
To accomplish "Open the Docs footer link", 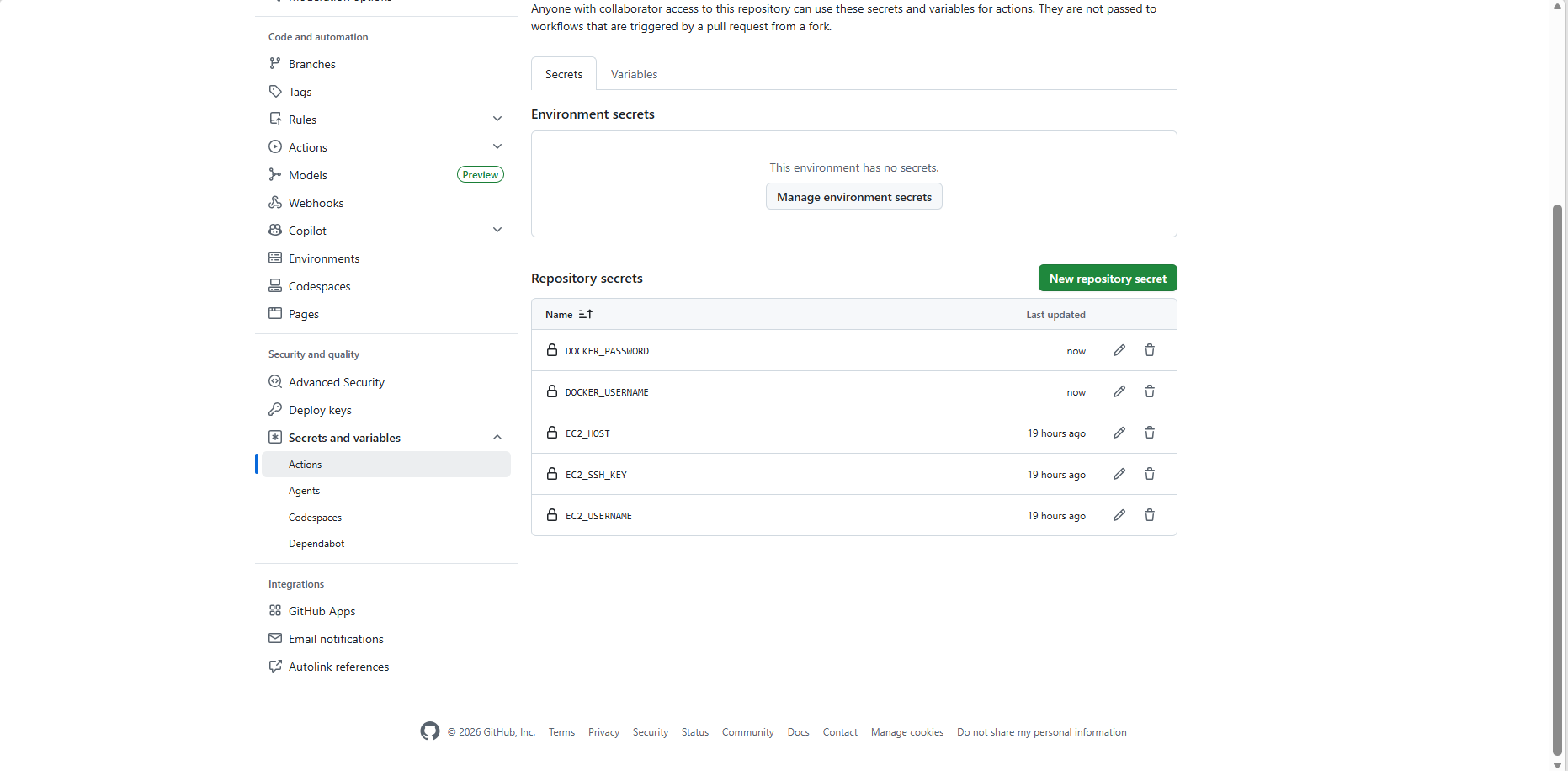I will [798, 732].
